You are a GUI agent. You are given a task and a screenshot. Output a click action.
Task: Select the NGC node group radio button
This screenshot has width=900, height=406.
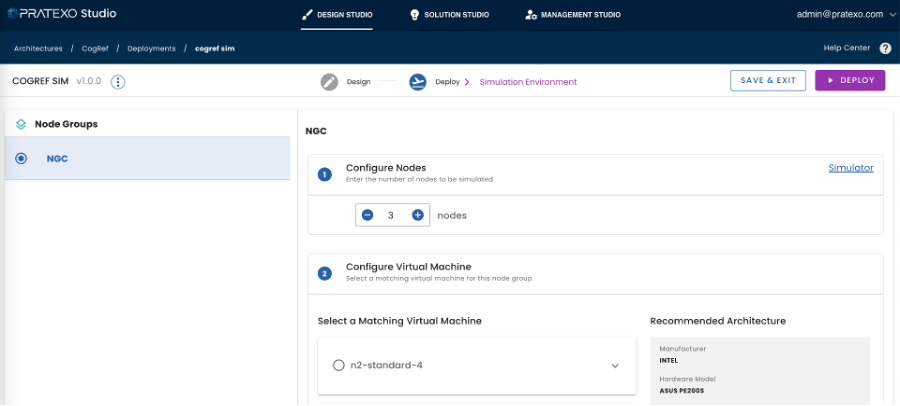(21, 158)
